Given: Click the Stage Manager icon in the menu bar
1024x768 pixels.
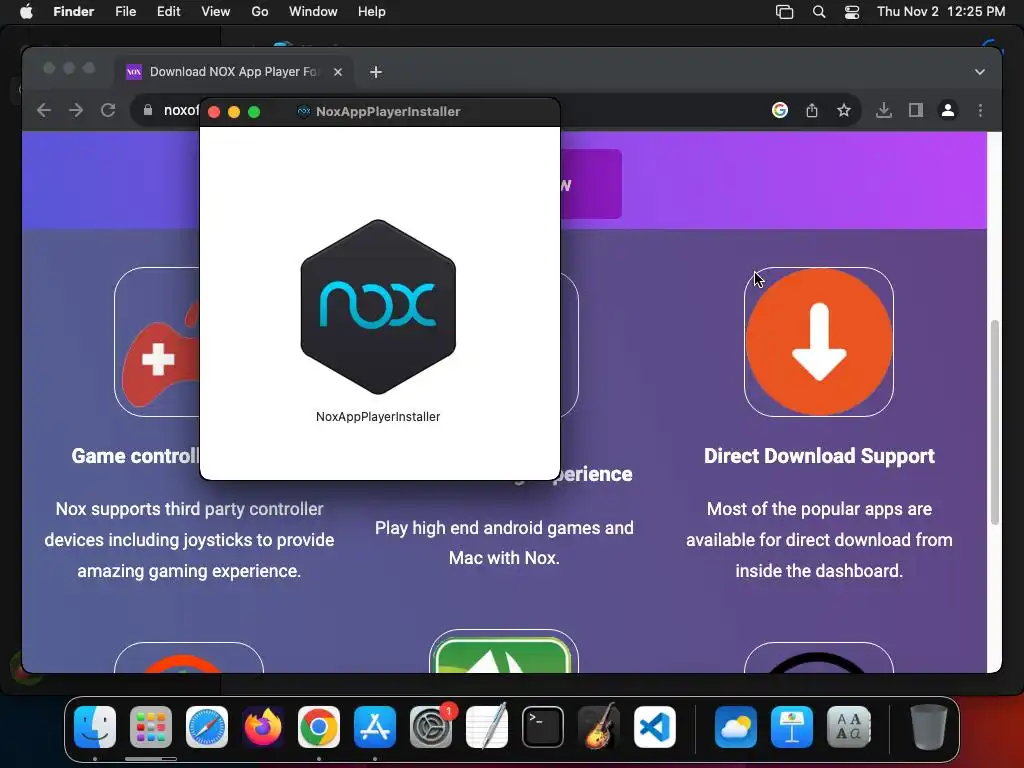Looking at the screenshot, I should click(x=784, y=12).
